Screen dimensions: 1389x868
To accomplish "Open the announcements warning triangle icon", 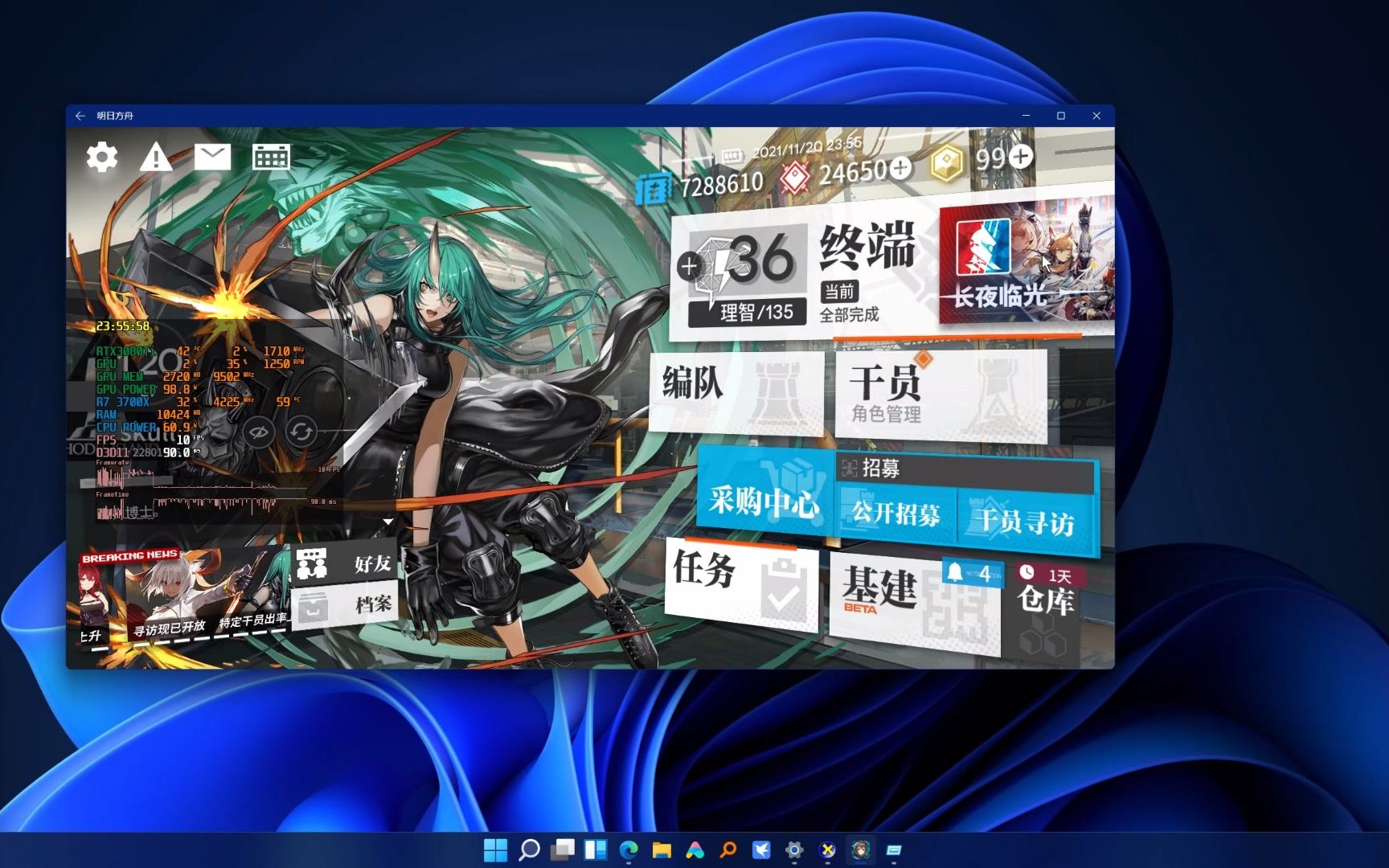I will pos(156,157).
